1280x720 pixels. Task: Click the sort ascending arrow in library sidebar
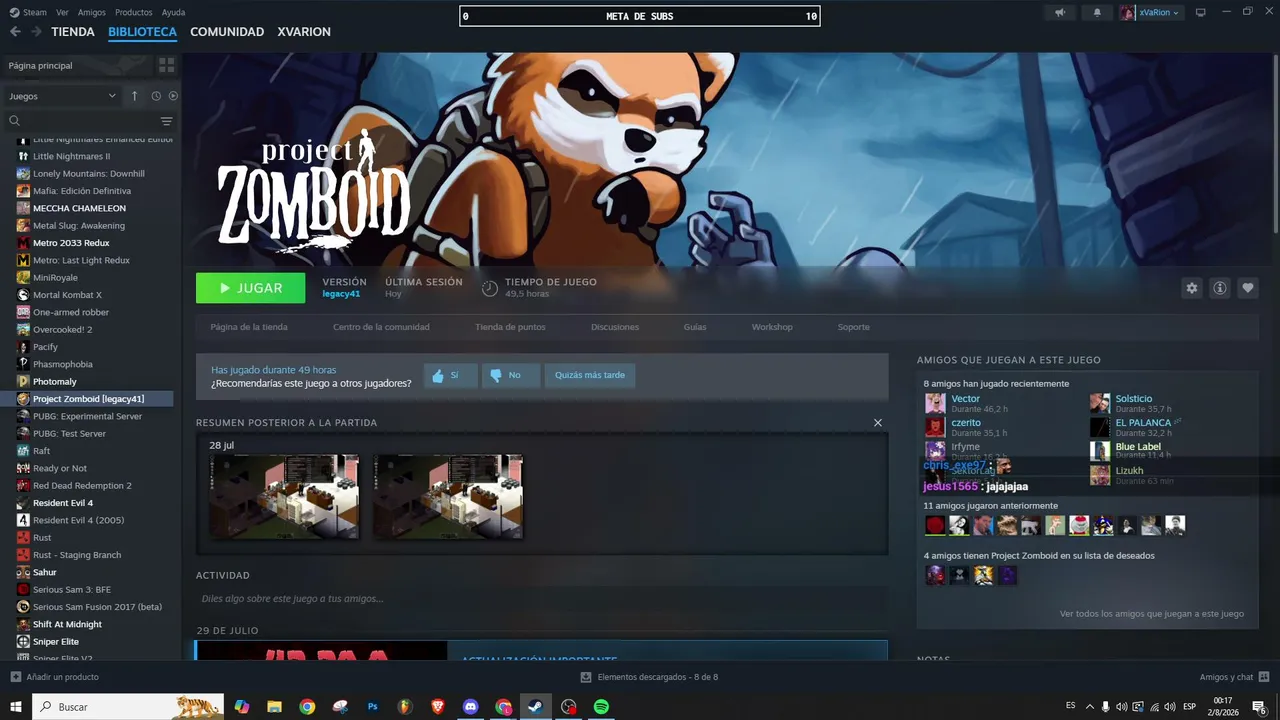[x=135, y=96]
